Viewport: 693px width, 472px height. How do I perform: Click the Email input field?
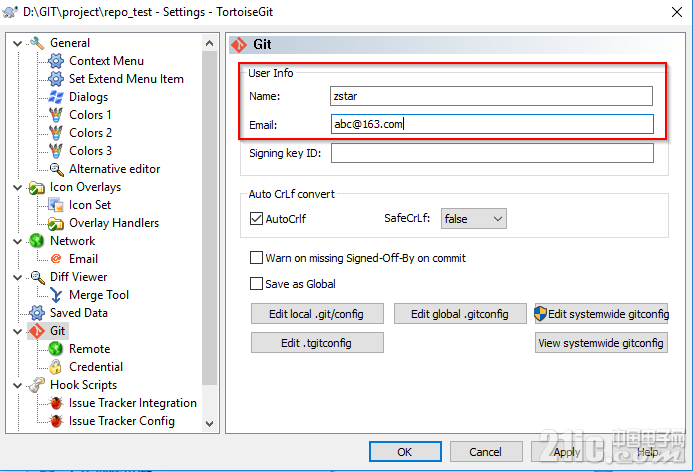tap(492, 124)
